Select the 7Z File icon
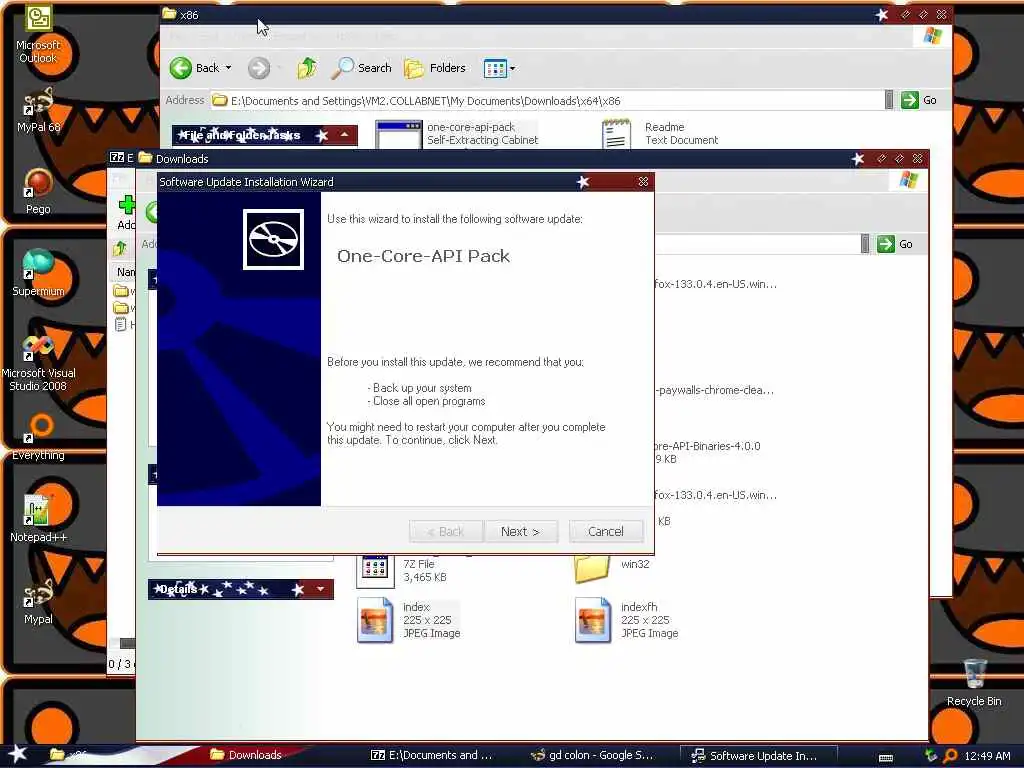The width and height of the screenshot is (1024, 768). [376, 570]
